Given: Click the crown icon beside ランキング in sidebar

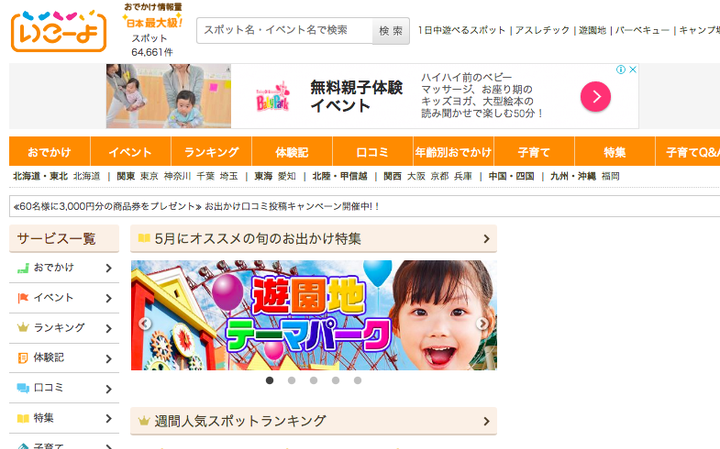Looking at the screenshot, I should click(x=23, y=328).
